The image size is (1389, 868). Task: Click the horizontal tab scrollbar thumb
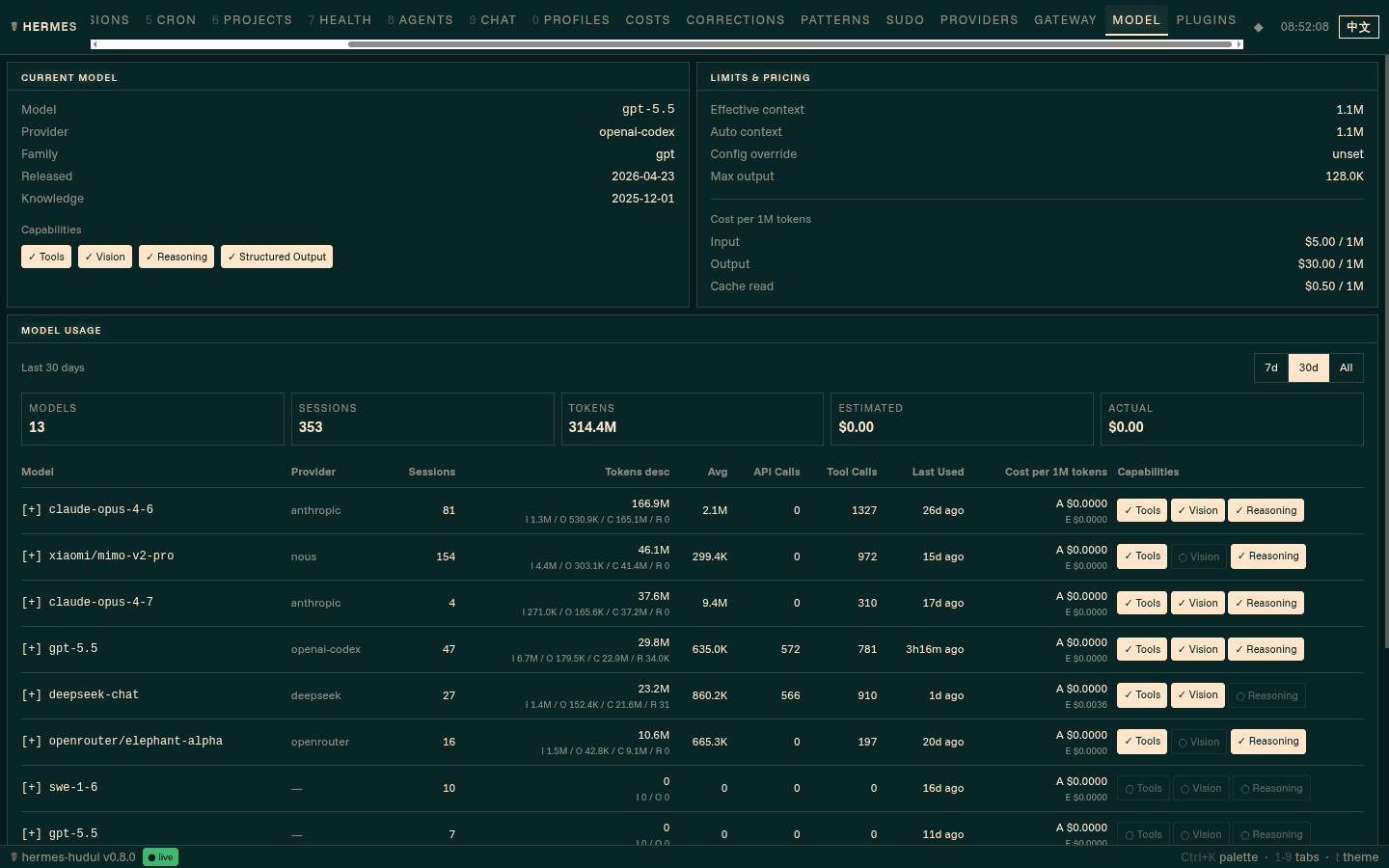click(790, 44)
